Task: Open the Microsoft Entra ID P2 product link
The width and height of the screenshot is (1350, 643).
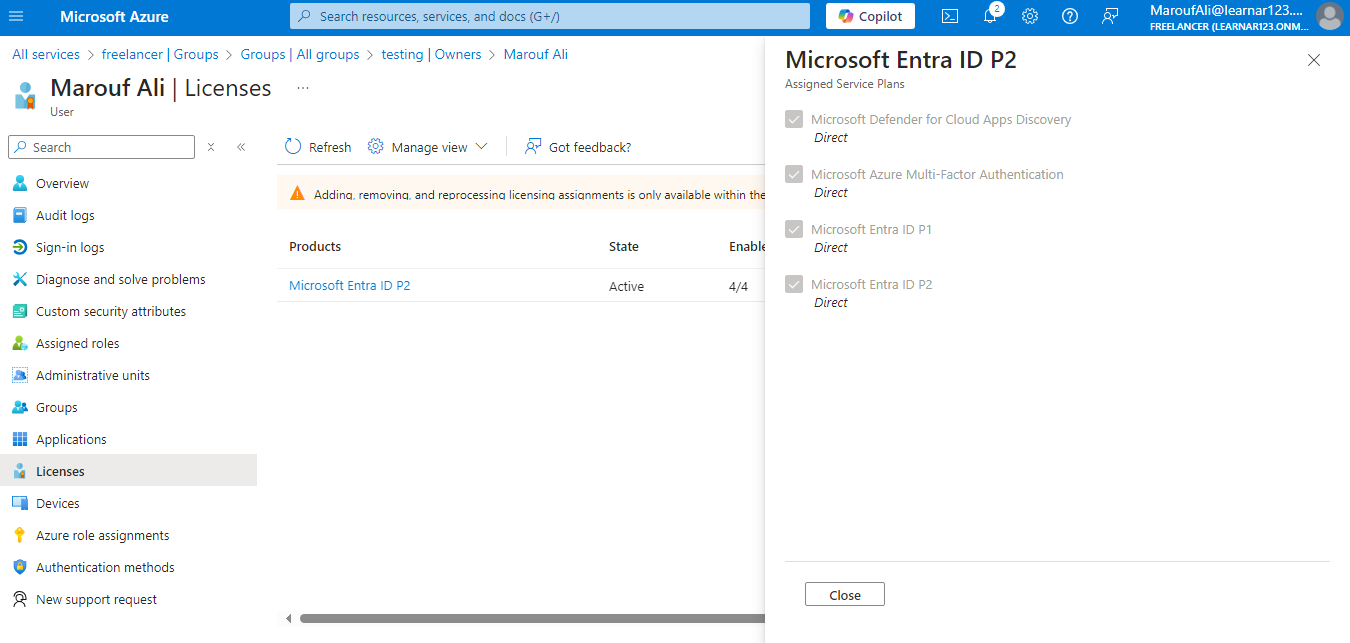Action: 349,285
